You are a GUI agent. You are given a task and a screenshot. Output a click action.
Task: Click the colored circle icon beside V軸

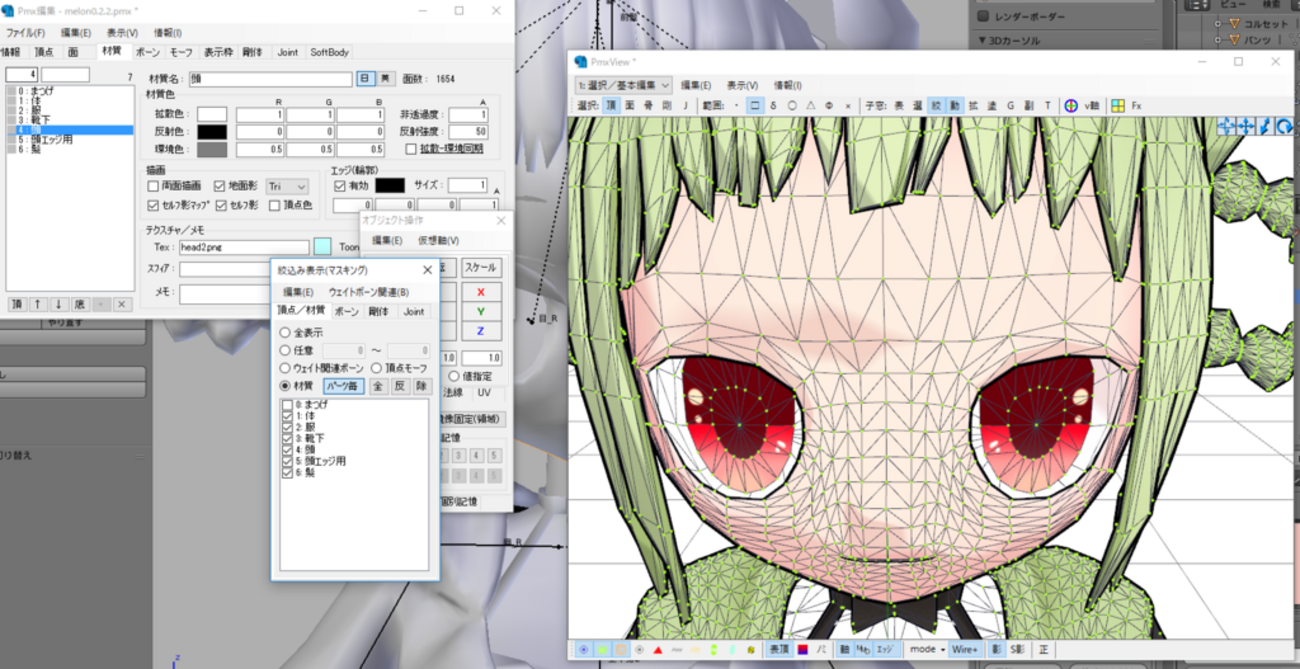[1071, 105]
